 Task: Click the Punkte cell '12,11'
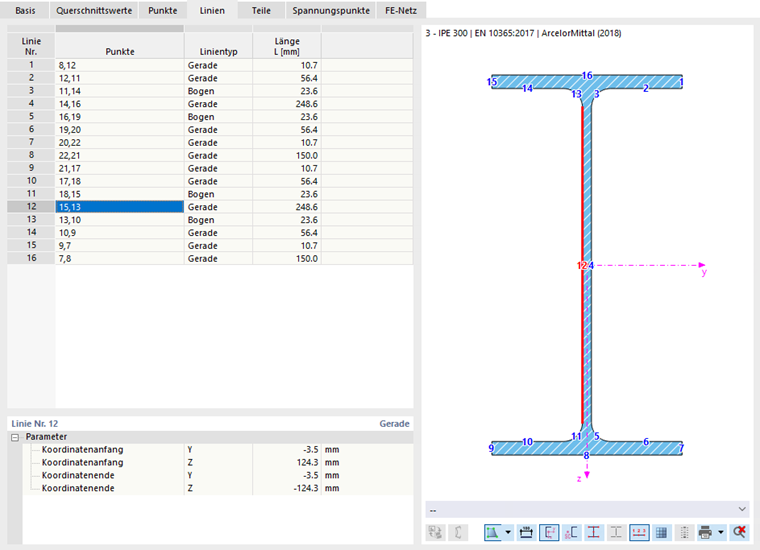coord(120,78)
